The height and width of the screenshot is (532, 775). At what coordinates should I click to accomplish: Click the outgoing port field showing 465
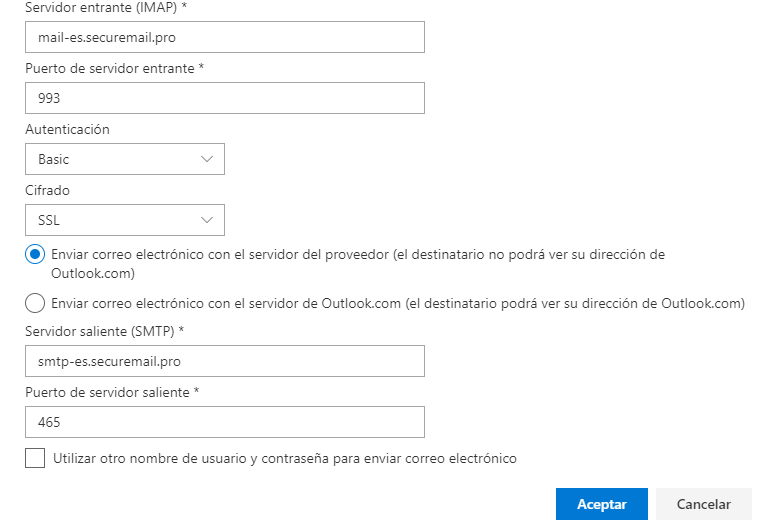(225, 422)
